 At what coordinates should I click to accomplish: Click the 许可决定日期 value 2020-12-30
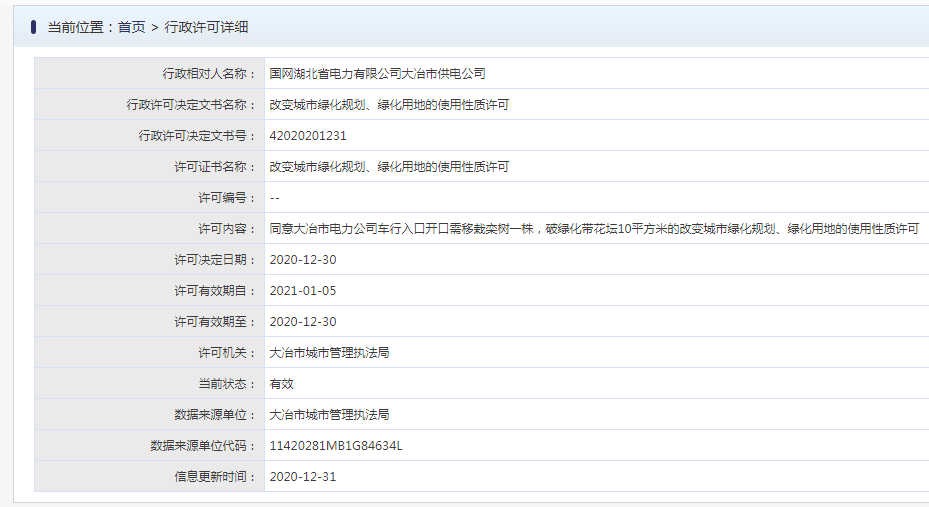(x=303, y=260)
